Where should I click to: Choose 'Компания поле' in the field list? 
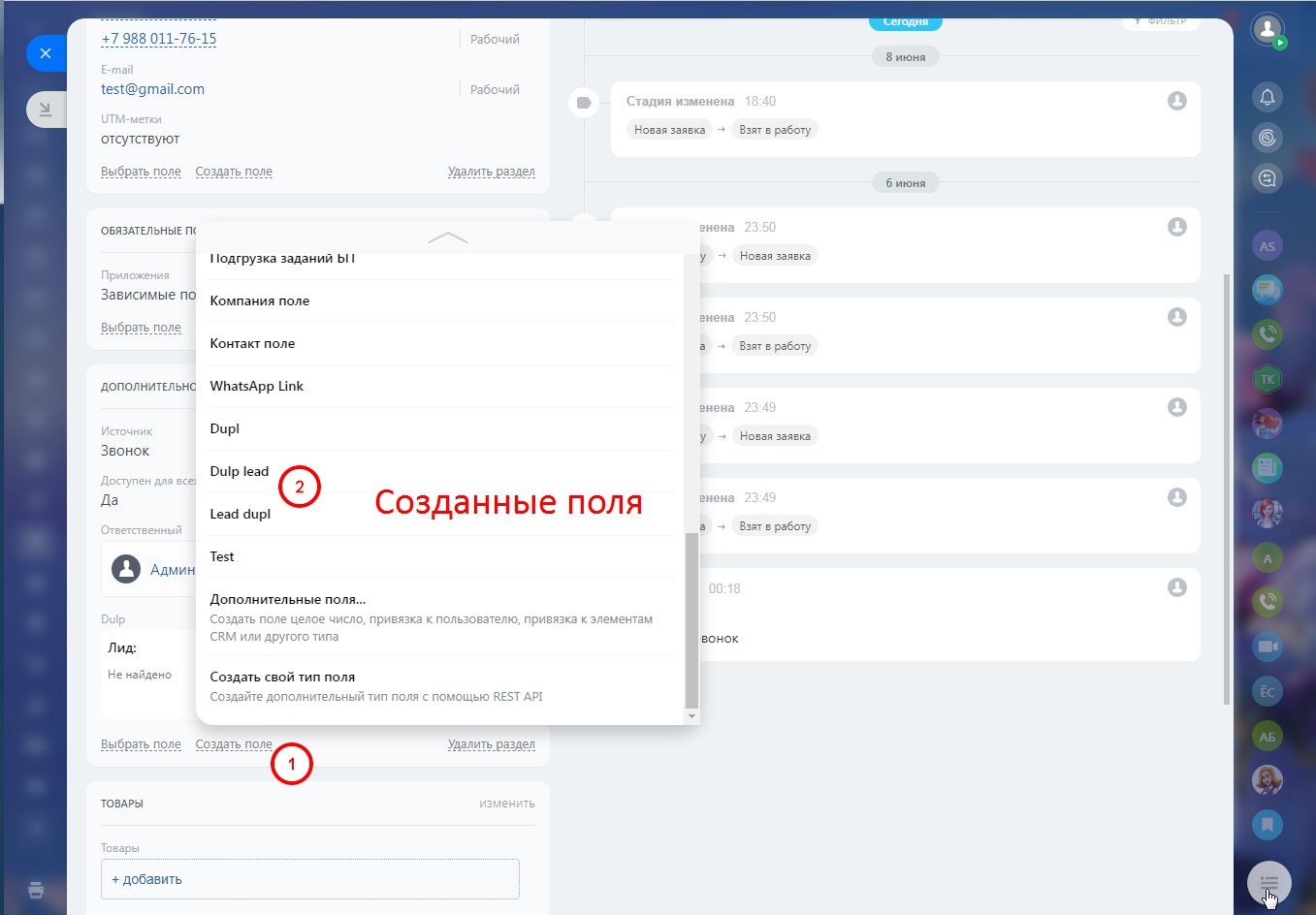pyautogui.click(x=260, y=300)
